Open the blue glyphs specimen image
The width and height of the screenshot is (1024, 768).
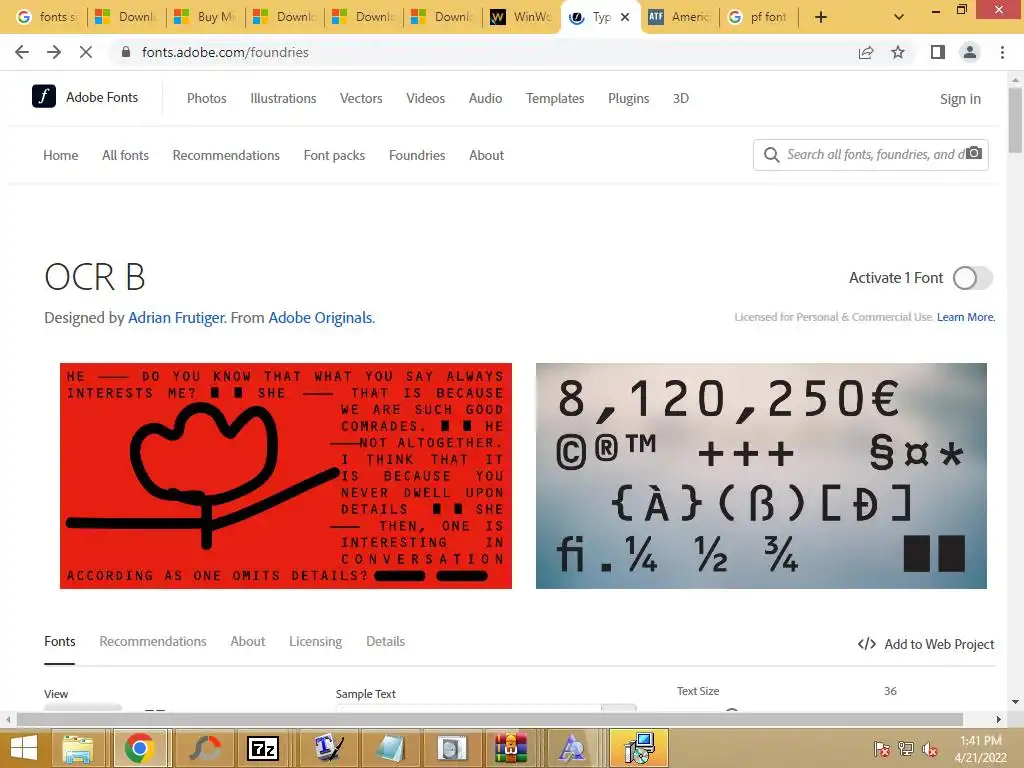(761, 475)
